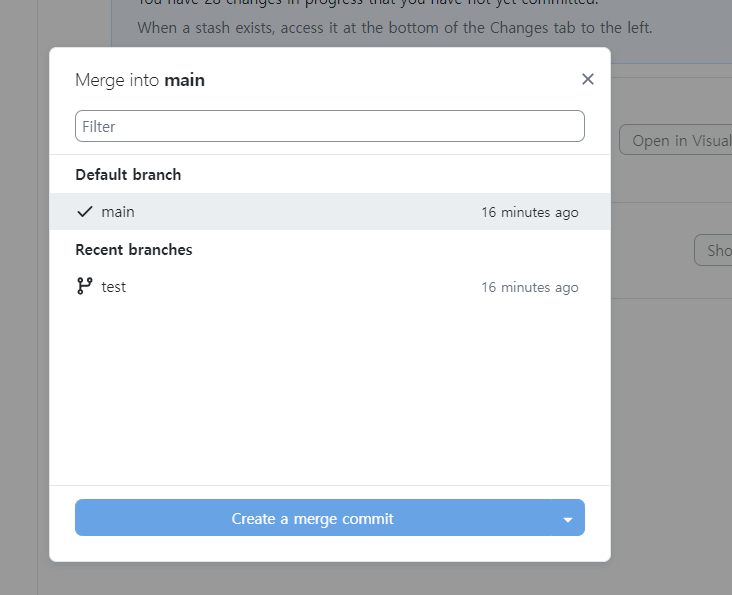732x595 pixels.
Task: Click the git branch icon beside test
Action: tap(84, 286)
